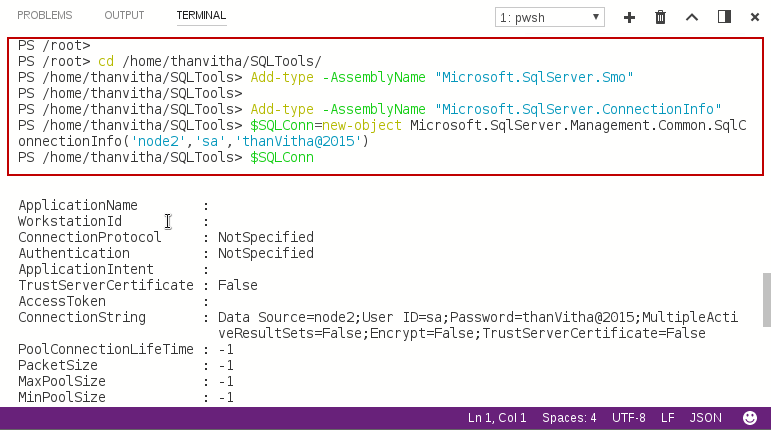Screen dimensions: 771x430
Task: Click the $SQLConn command on last prompt
Action: tap(281, 157)
